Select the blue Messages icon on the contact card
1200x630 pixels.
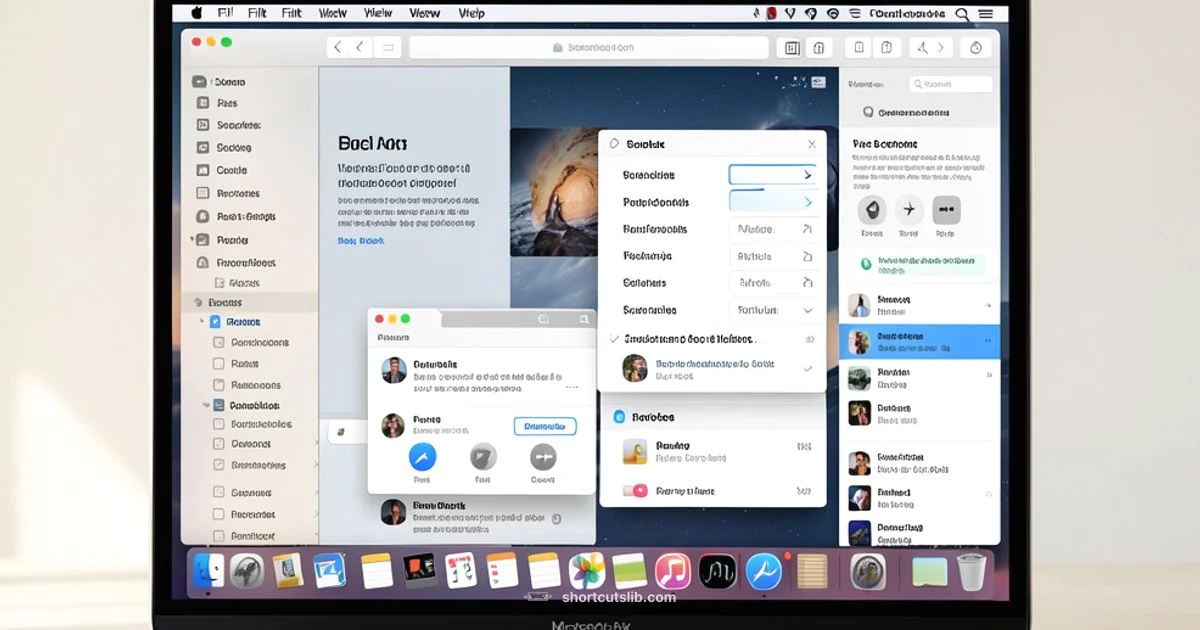tap(423, 460)
